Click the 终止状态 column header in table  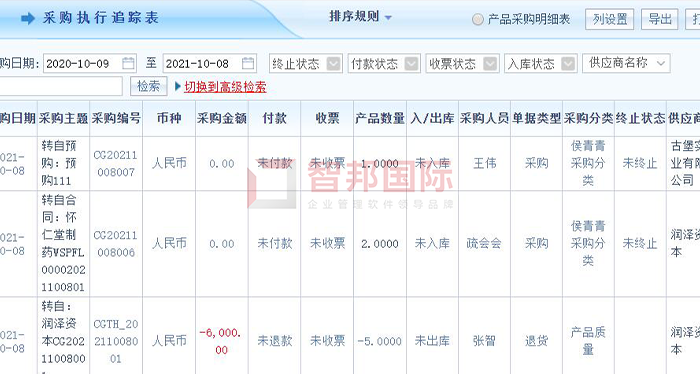640,118
